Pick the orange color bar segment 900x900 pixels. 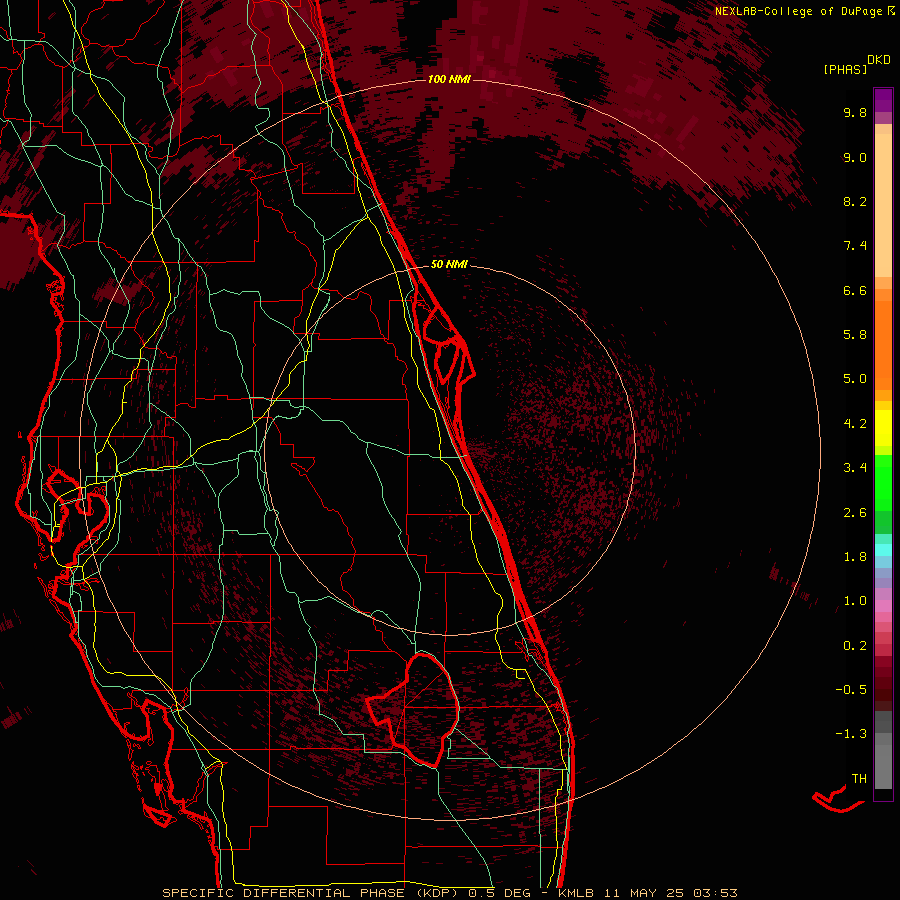pyautogui.click(x=883, y=346)
